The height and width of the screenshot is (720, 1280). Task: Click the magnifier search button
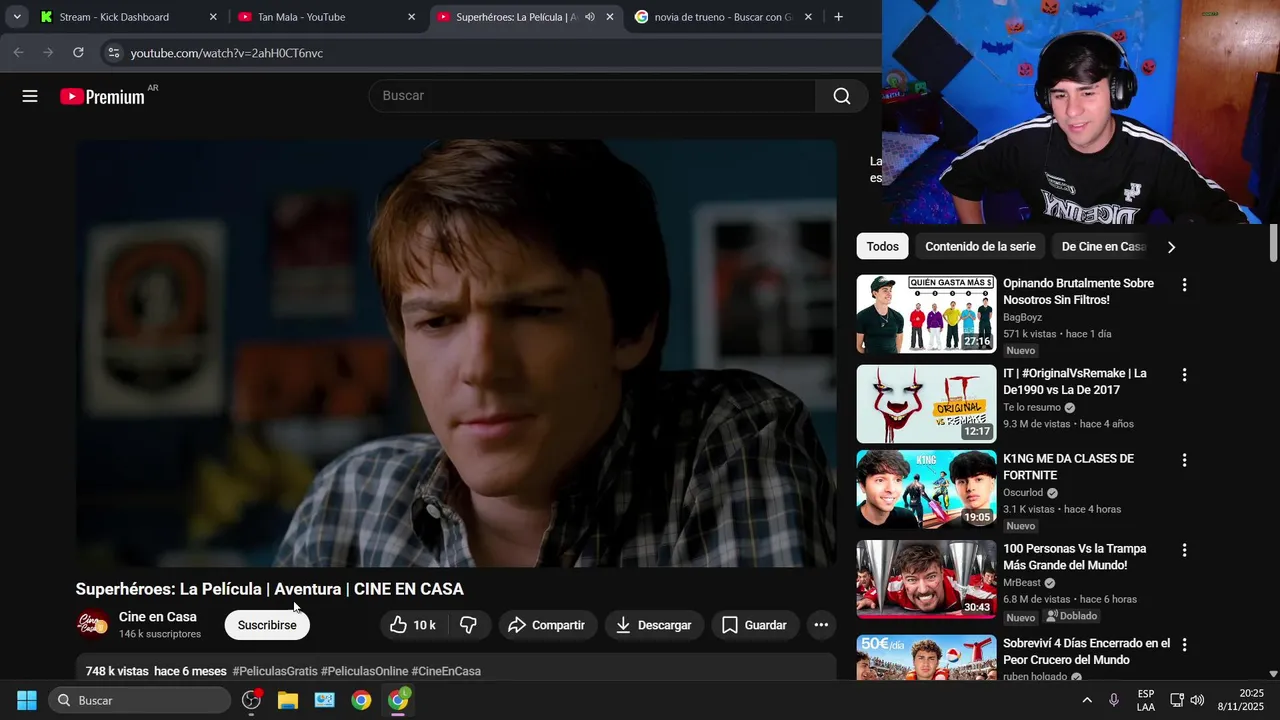(x=841, y=96)
